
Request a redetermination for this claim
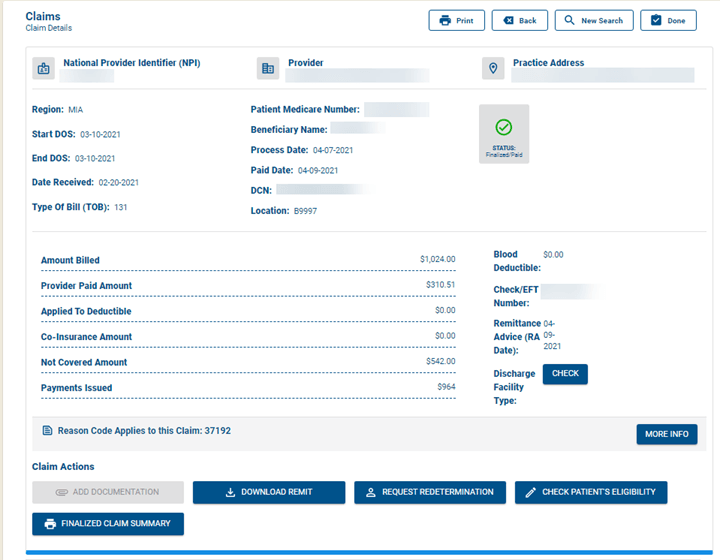pyautogui.click(x=430, y=492)
